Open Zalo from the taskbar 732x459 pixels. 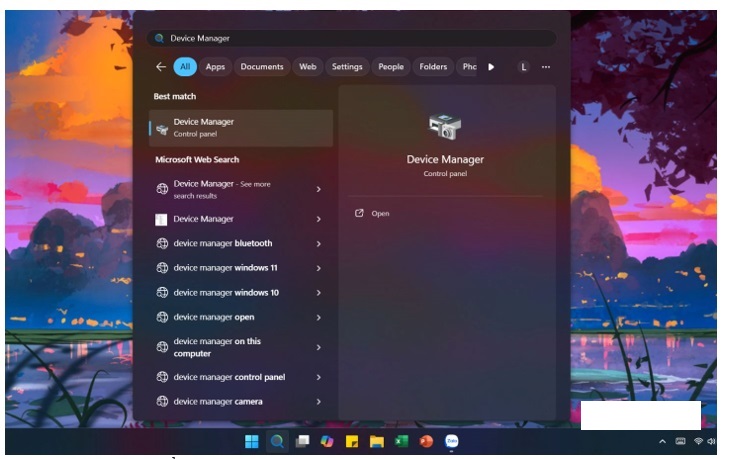click(x=451, y=441)
